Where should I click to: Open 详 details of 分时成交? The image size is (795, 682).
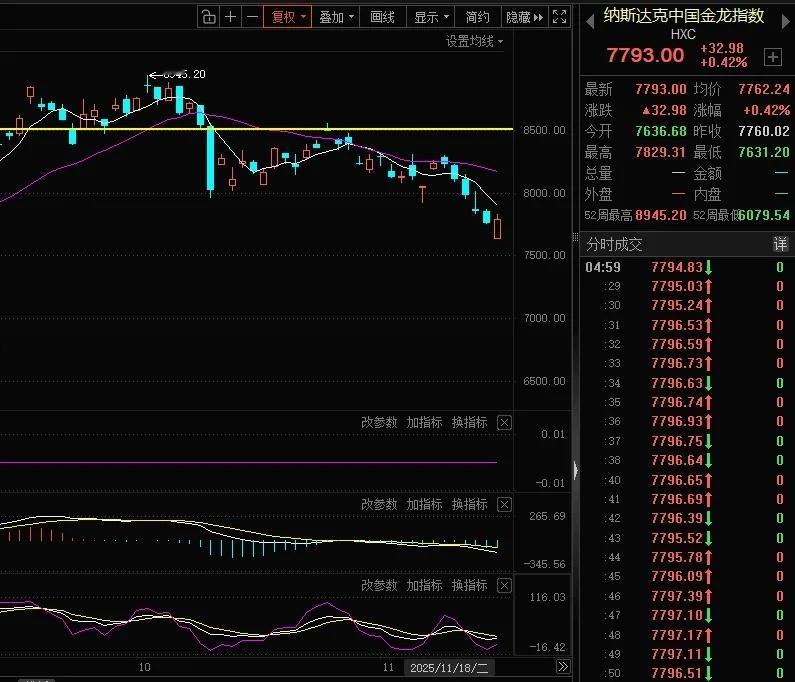[780, 244]
